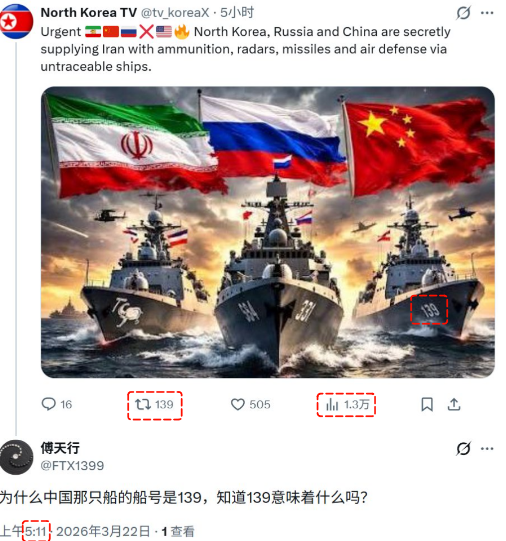Open 傅天行 profile avatar

click(x=17, y=457)
